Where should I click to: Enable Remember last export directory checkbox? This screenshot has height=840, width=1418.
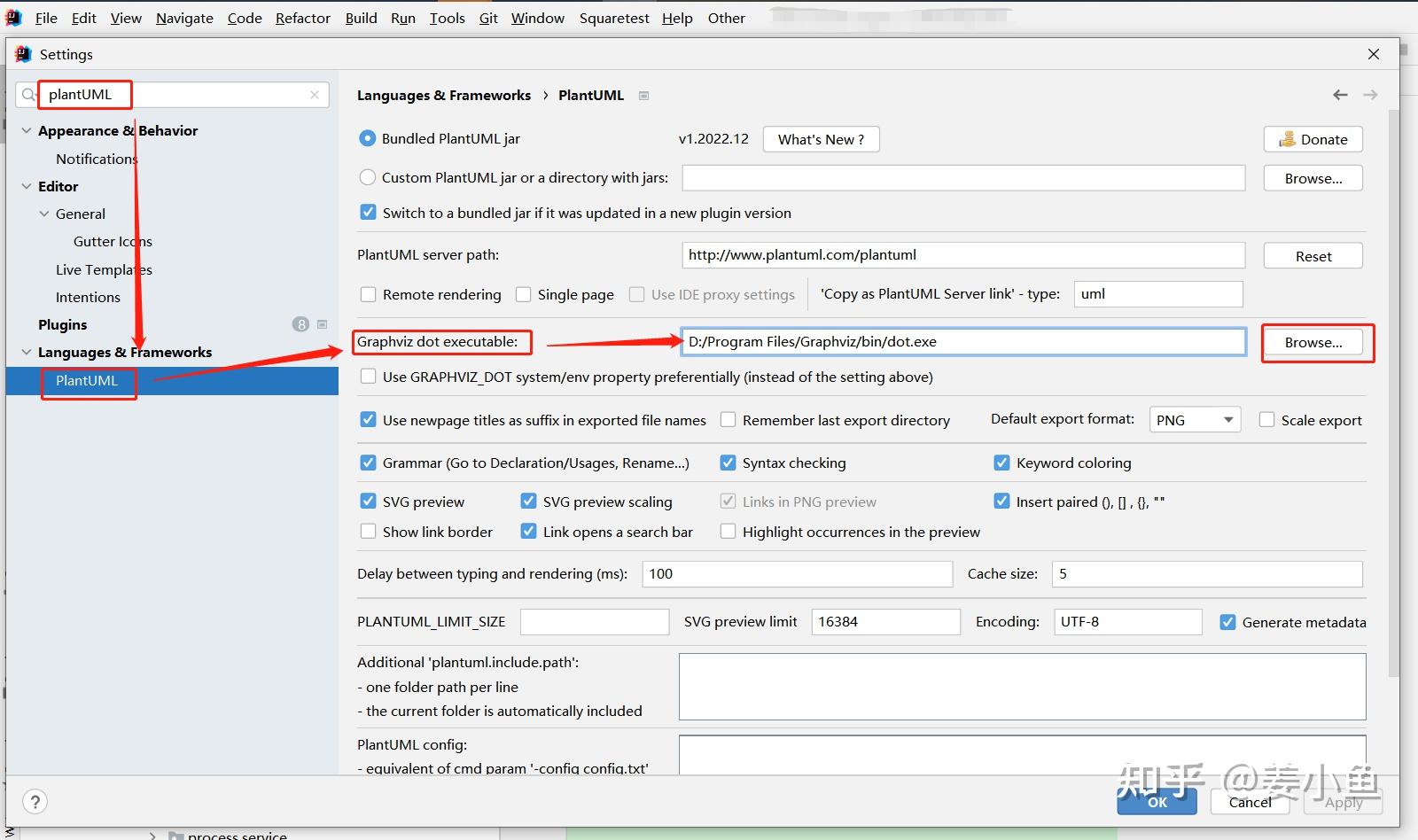tap(728, 420)
